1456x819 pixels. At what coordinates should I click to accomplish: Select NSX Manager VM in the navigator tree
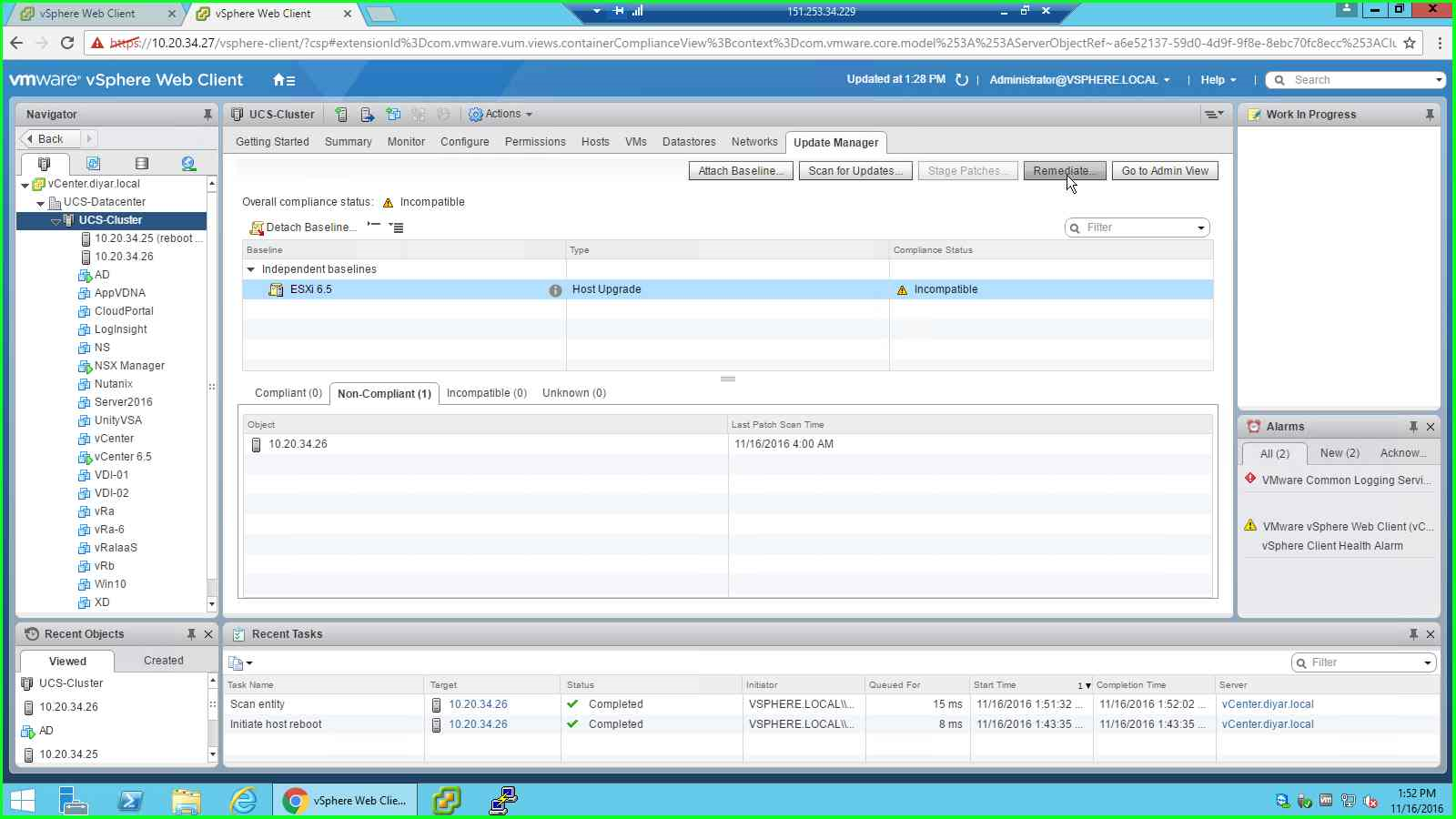129,366
